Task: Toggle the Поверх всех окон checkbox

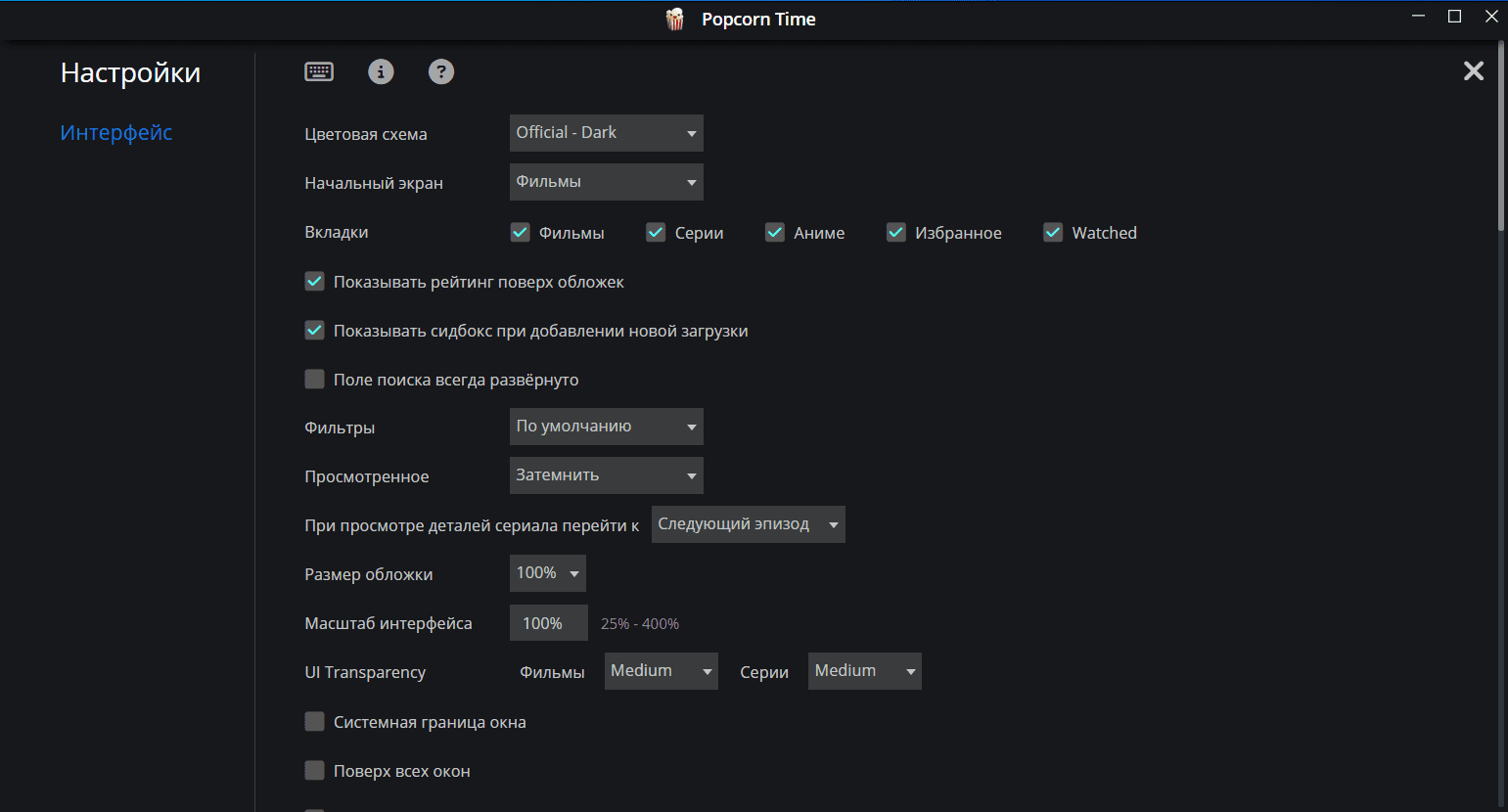Action: (x=315, y=771)
